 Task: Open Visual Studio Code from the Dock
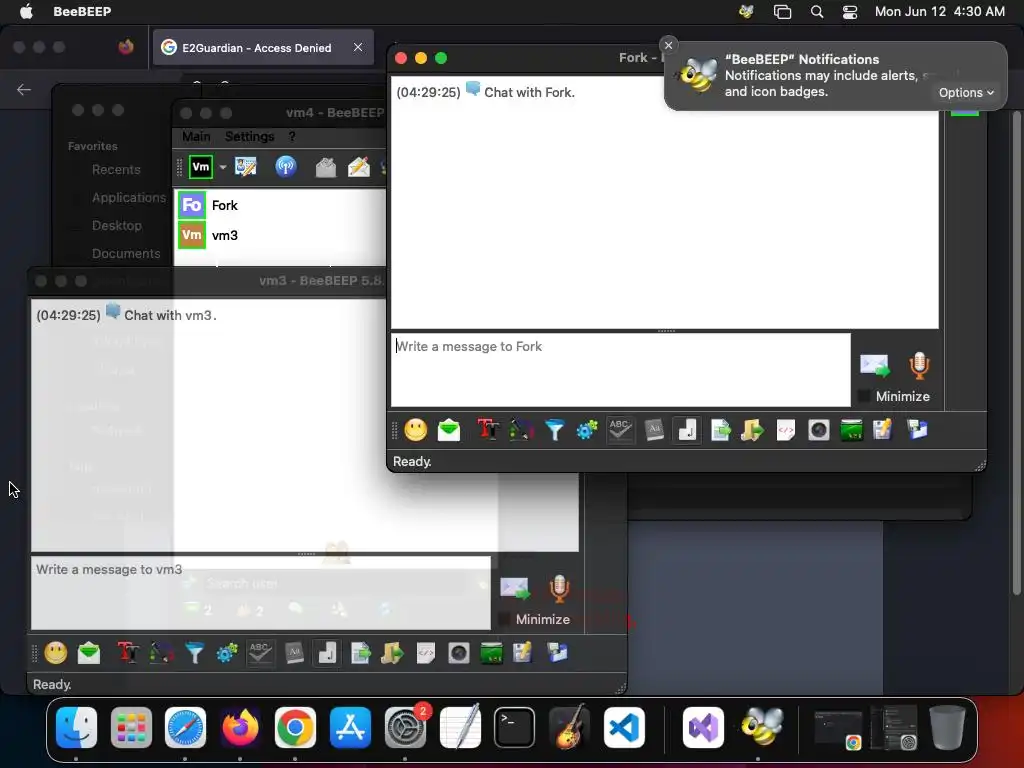624,728
